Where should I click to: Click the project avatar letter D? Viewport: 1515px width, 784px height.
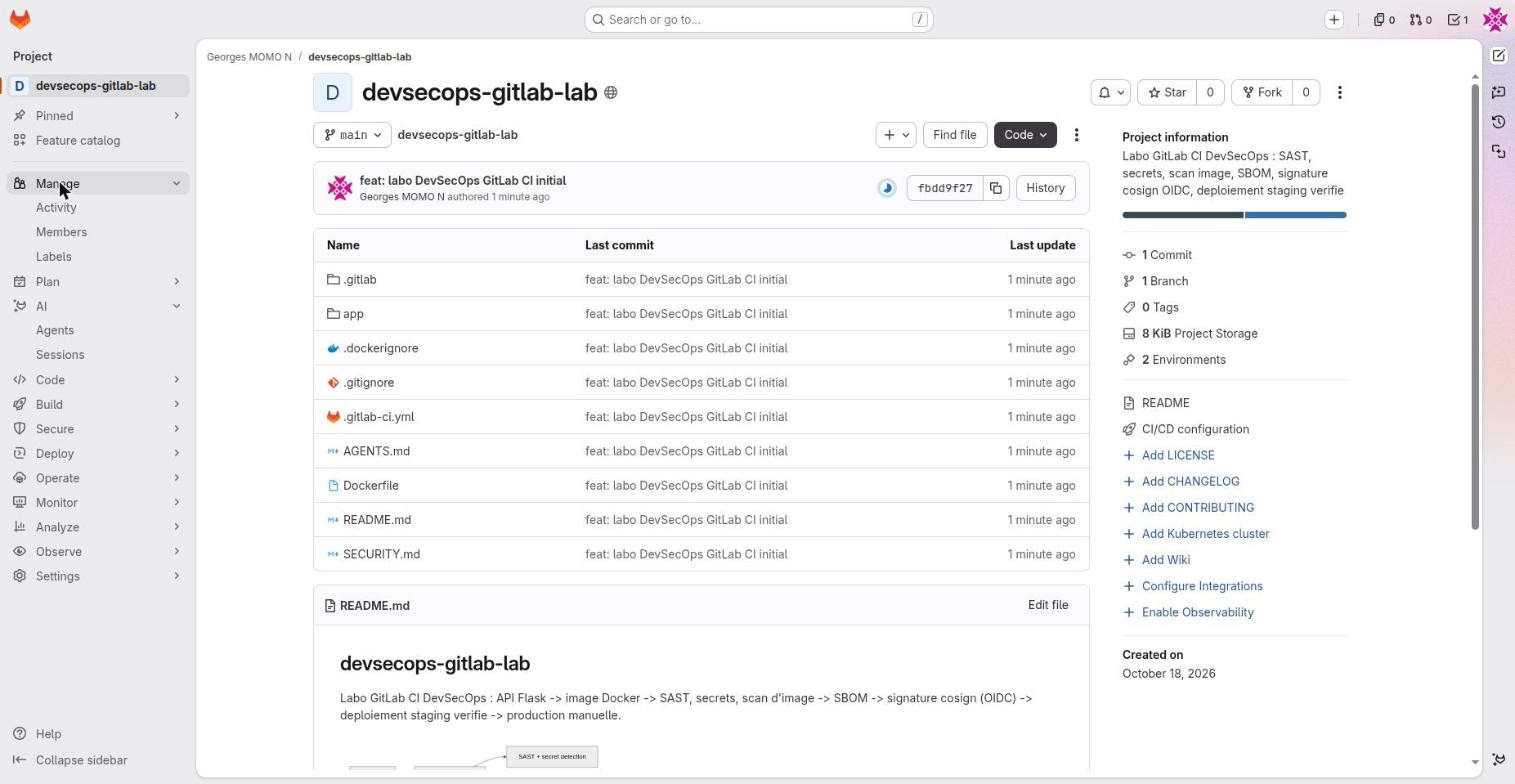click(x=333, y=93)
